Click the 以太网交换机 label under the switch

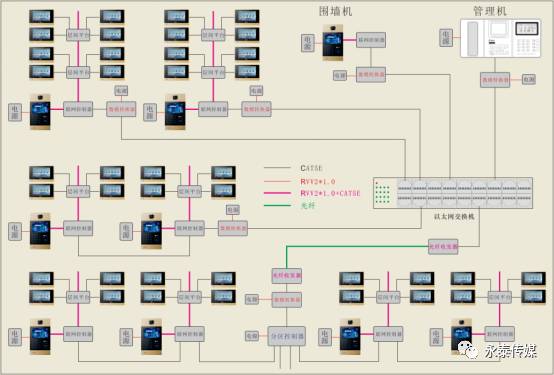click(x=454, y=216)
